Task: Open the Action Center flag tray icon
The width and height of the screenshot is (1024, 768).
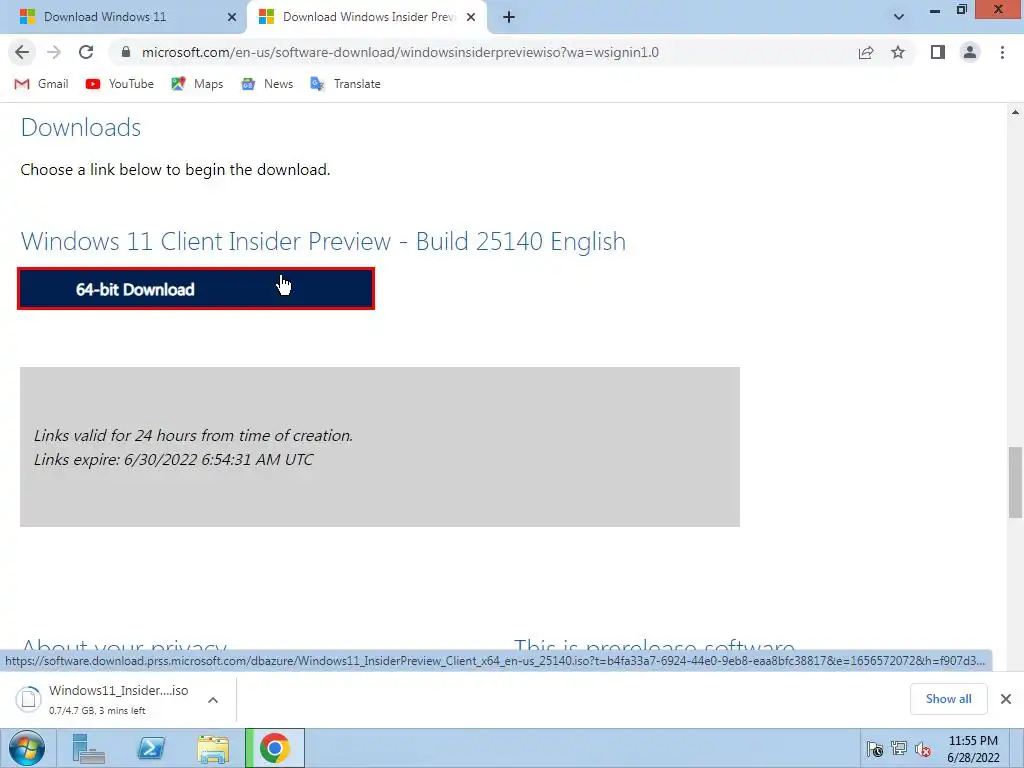Action: pyautogui.click(x=874, y=749)
